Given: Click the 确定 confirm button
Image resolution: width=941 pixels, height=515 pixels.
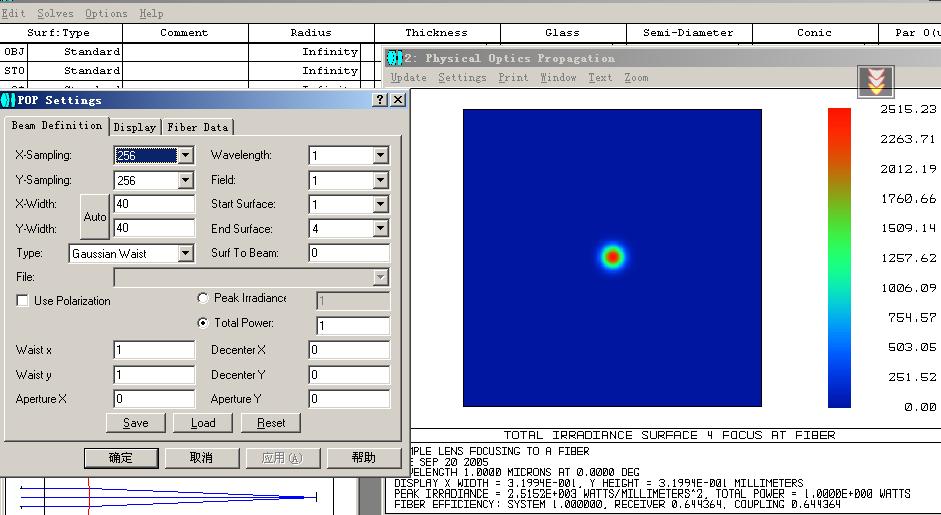Looking at the screenshot, I should pyautogui.click(x=121, y=458).
